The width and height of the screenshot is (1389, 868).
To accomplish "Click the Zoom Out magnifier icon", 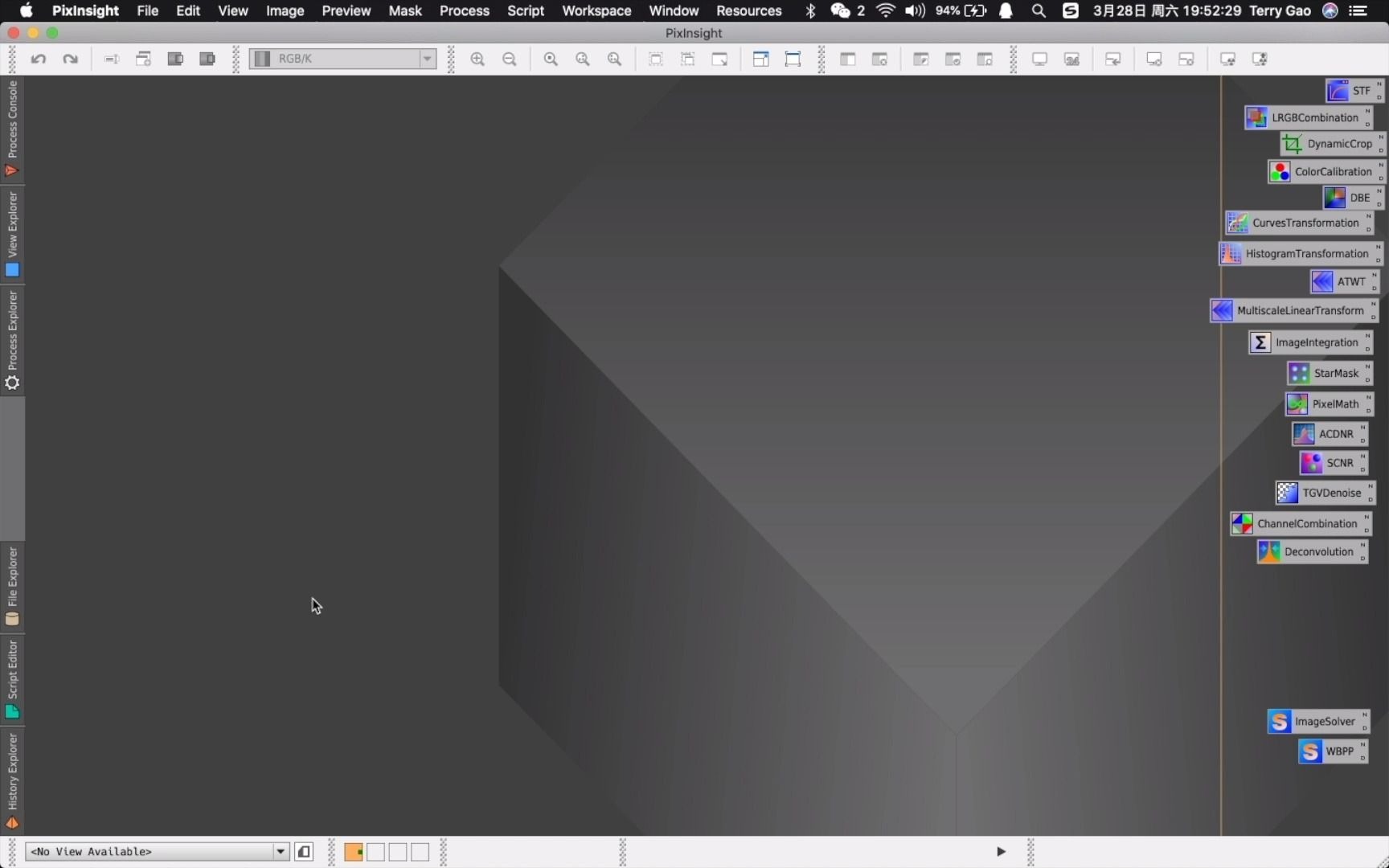I will coord(509,59).
